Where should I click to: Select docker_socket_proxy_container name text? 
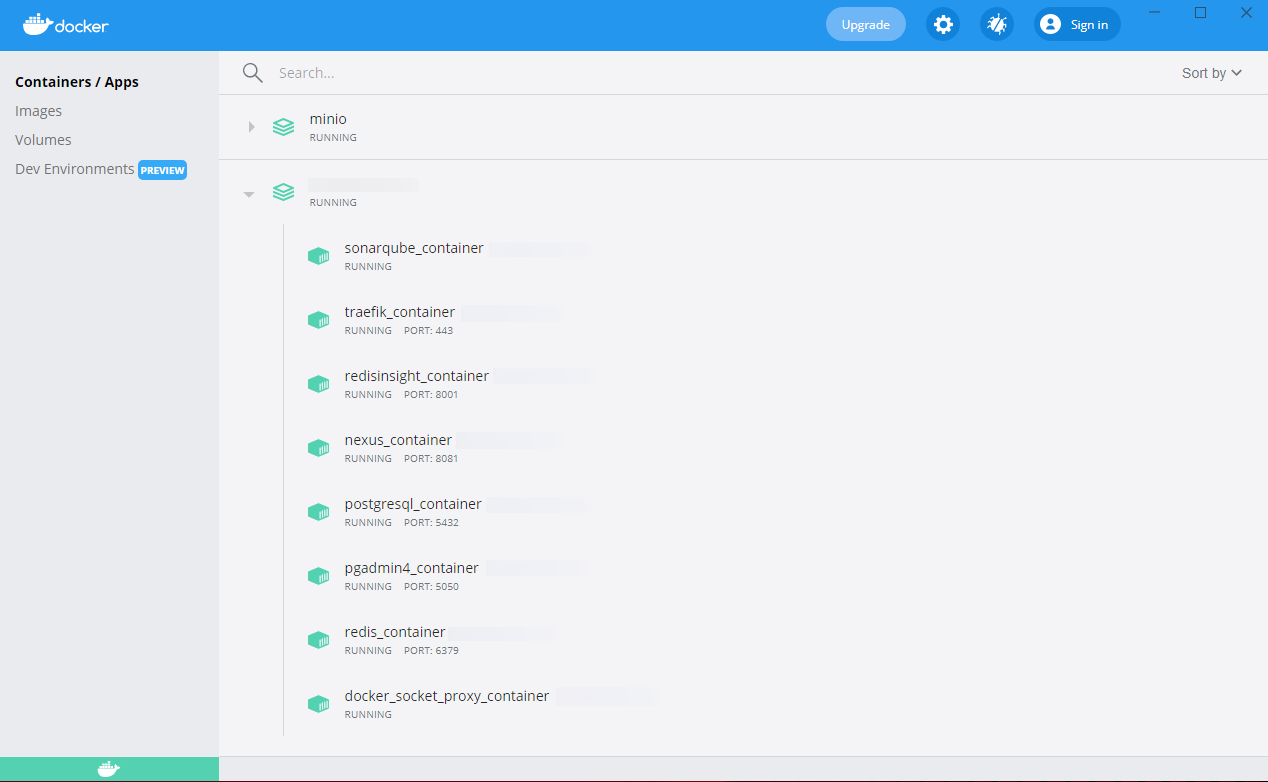pyautogui.click(x=447, y=695)
